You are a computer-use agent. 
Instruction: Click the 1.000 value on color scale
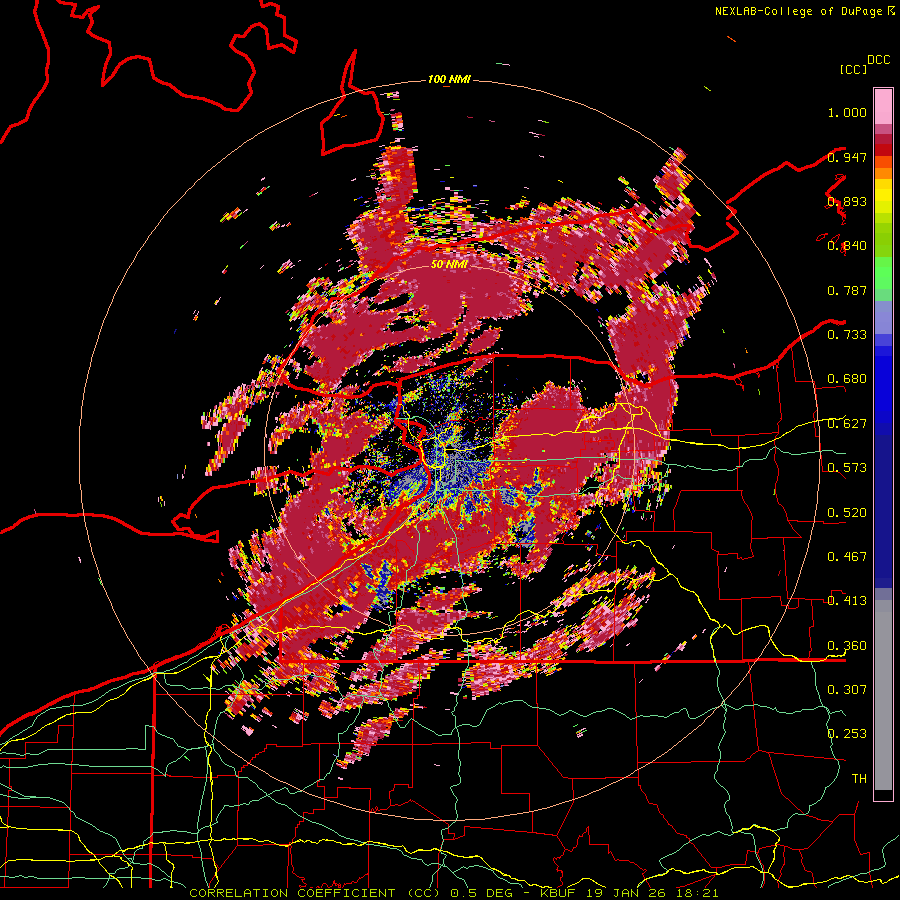click(x=847, y=112)
